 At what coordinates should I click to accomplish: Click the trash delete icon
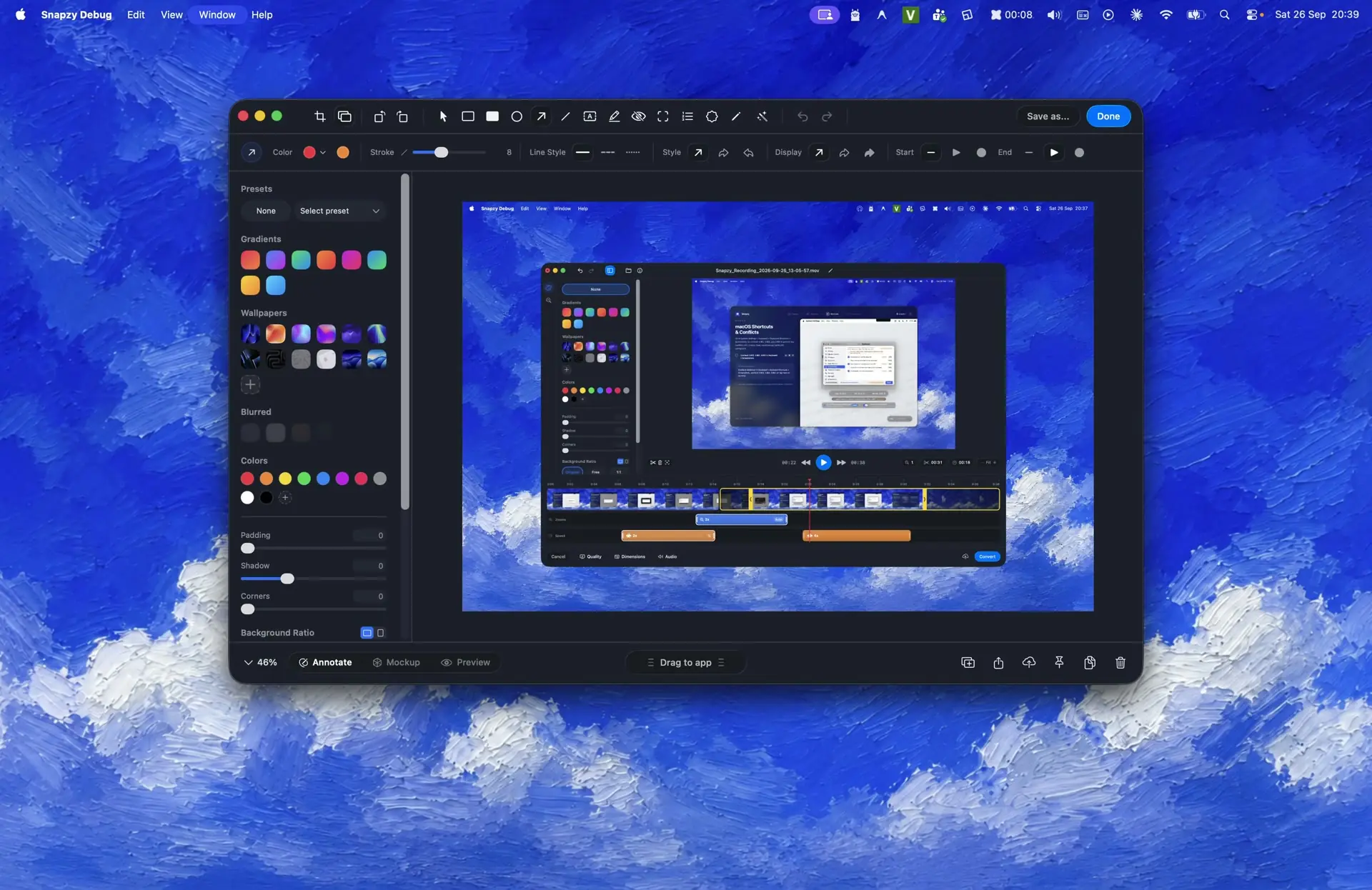point(1120,663)
